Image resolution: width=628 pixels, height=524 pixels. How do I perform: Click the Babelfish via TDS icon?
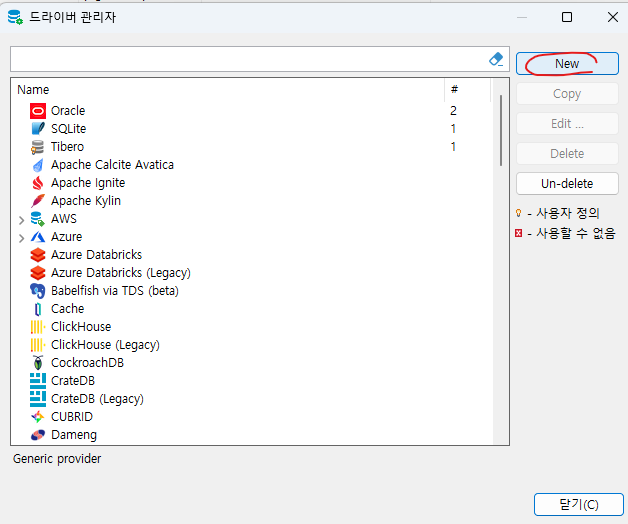click(38, 291)
